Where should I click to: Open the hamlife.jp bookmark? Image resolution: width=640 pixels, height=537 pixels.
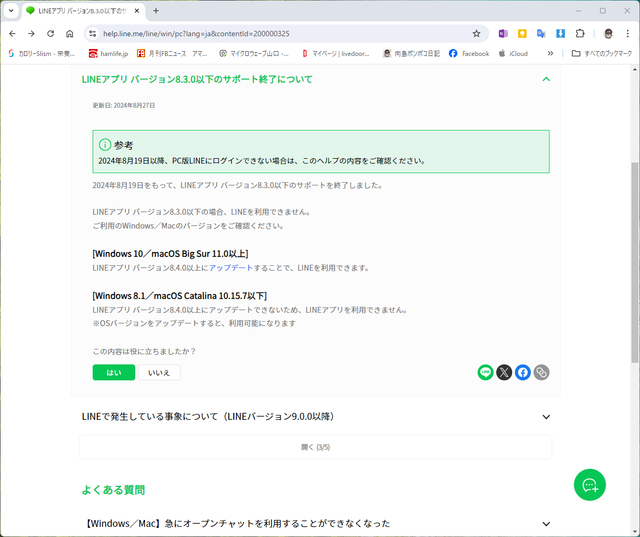point(109,53)
